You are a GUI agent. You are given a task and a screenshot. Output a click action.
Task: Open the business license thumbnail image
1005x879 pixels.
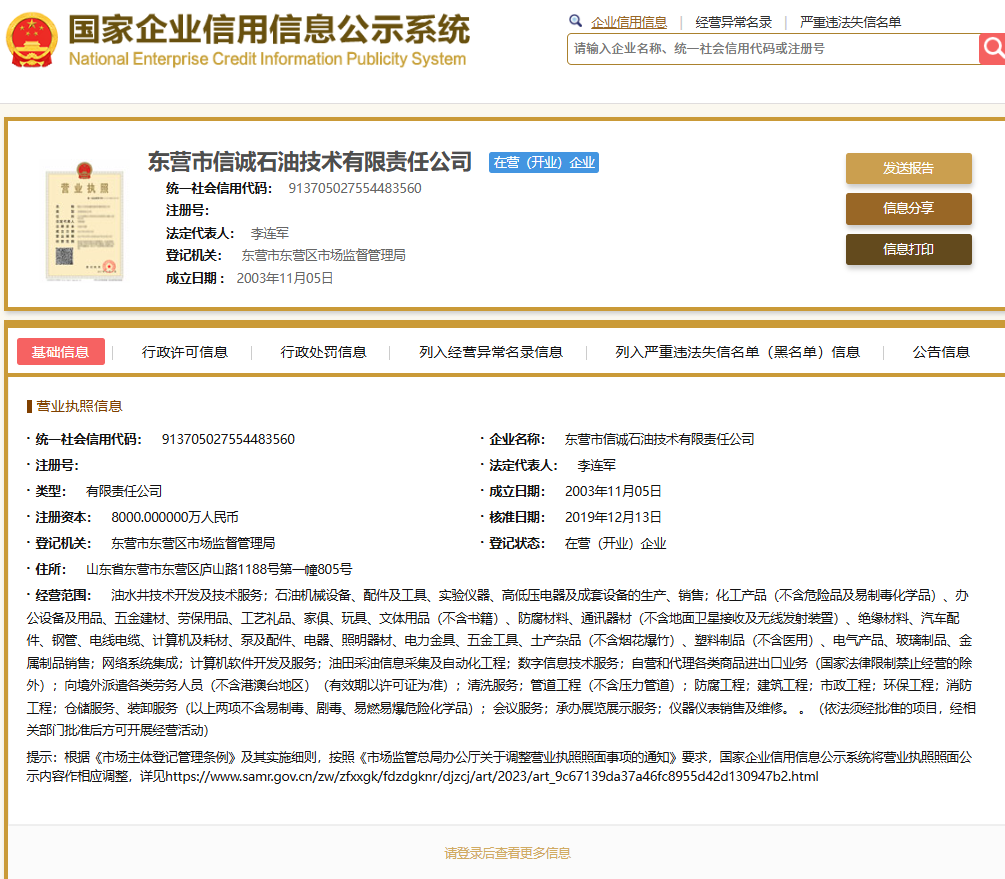[84, 221]
